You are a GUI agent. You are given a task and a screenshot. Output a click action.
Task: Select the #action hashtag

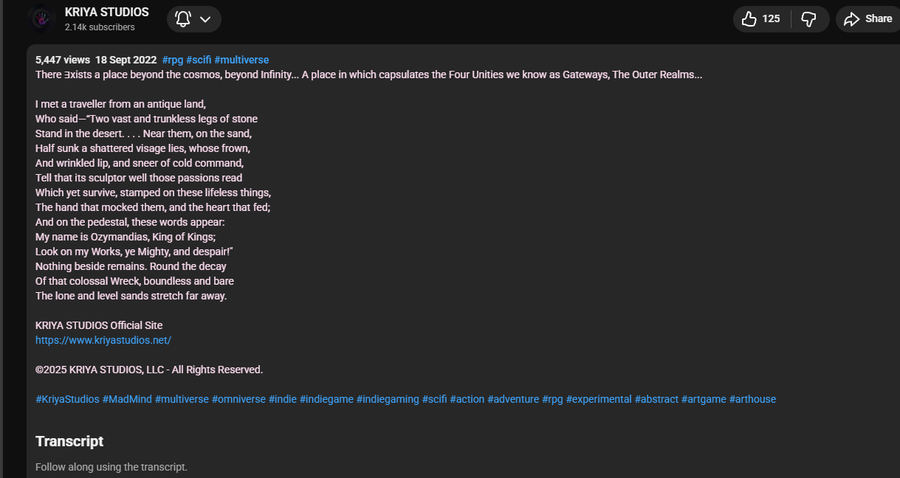click(x=467, y=399)
